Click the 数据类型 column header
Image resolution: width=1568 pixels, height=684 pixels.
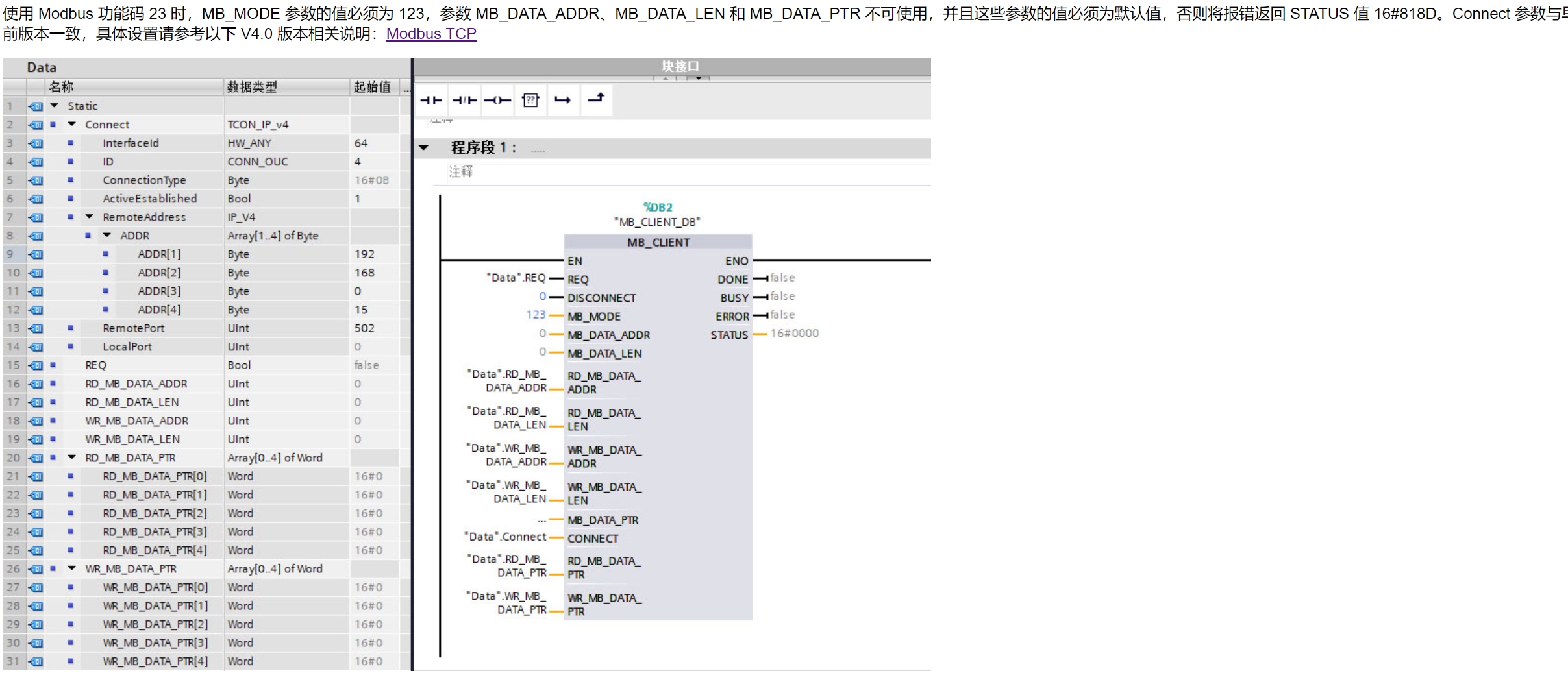pos(252,87)
